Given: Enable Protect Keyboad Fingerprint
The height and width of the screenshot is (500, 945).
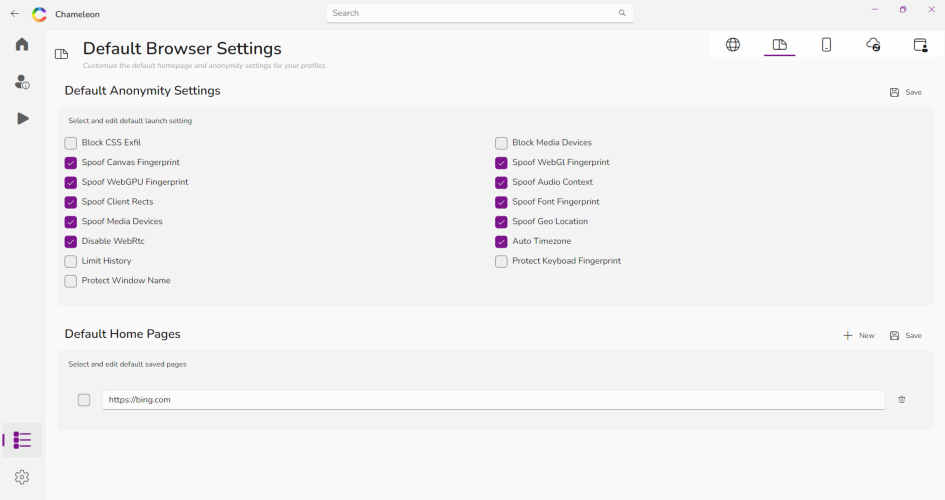Looking at the screenshot, I should [x=501, y=261].
